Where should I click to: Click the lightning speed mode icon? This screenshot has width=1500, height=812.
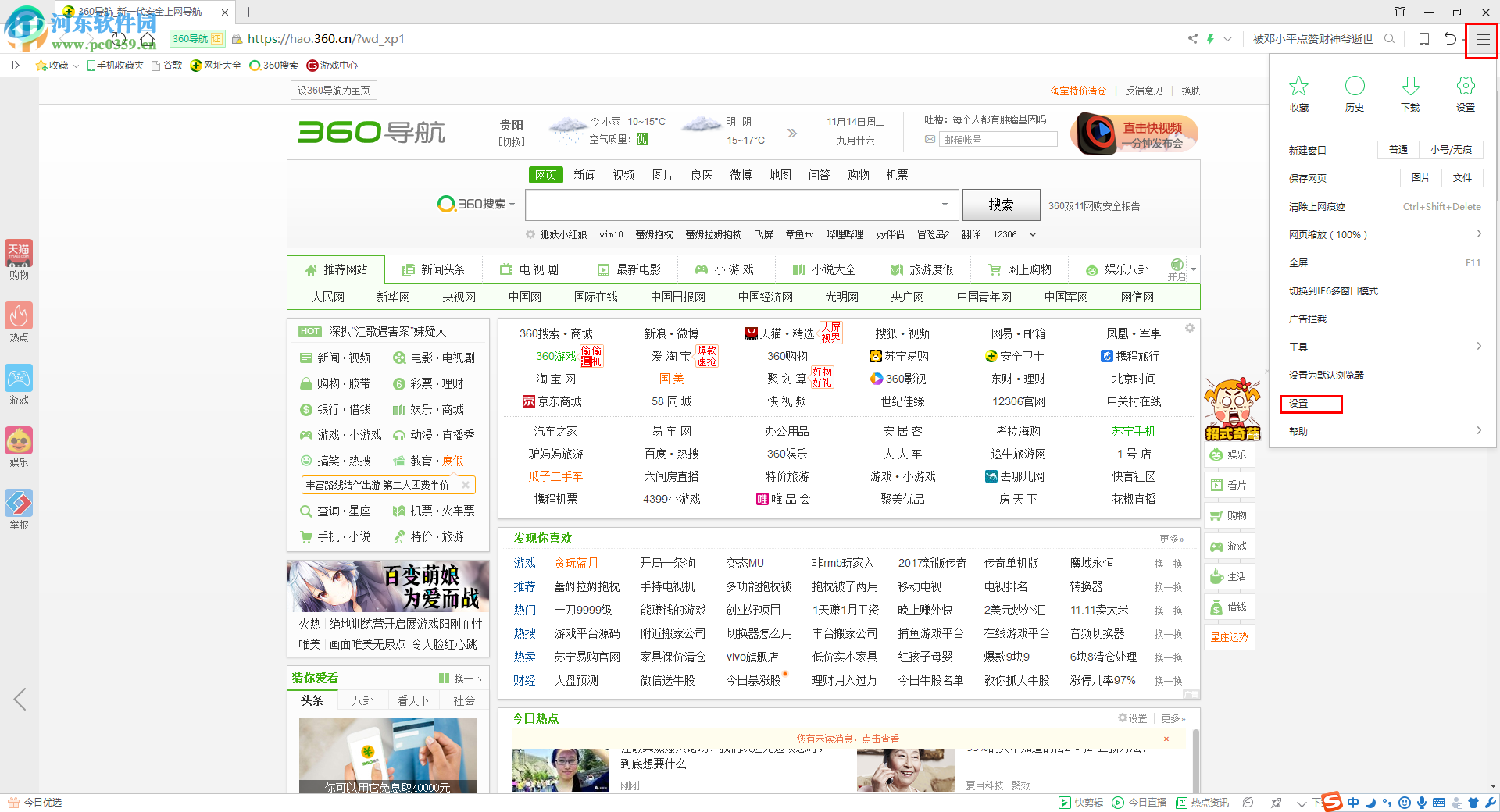click(x=1210, y=39)
